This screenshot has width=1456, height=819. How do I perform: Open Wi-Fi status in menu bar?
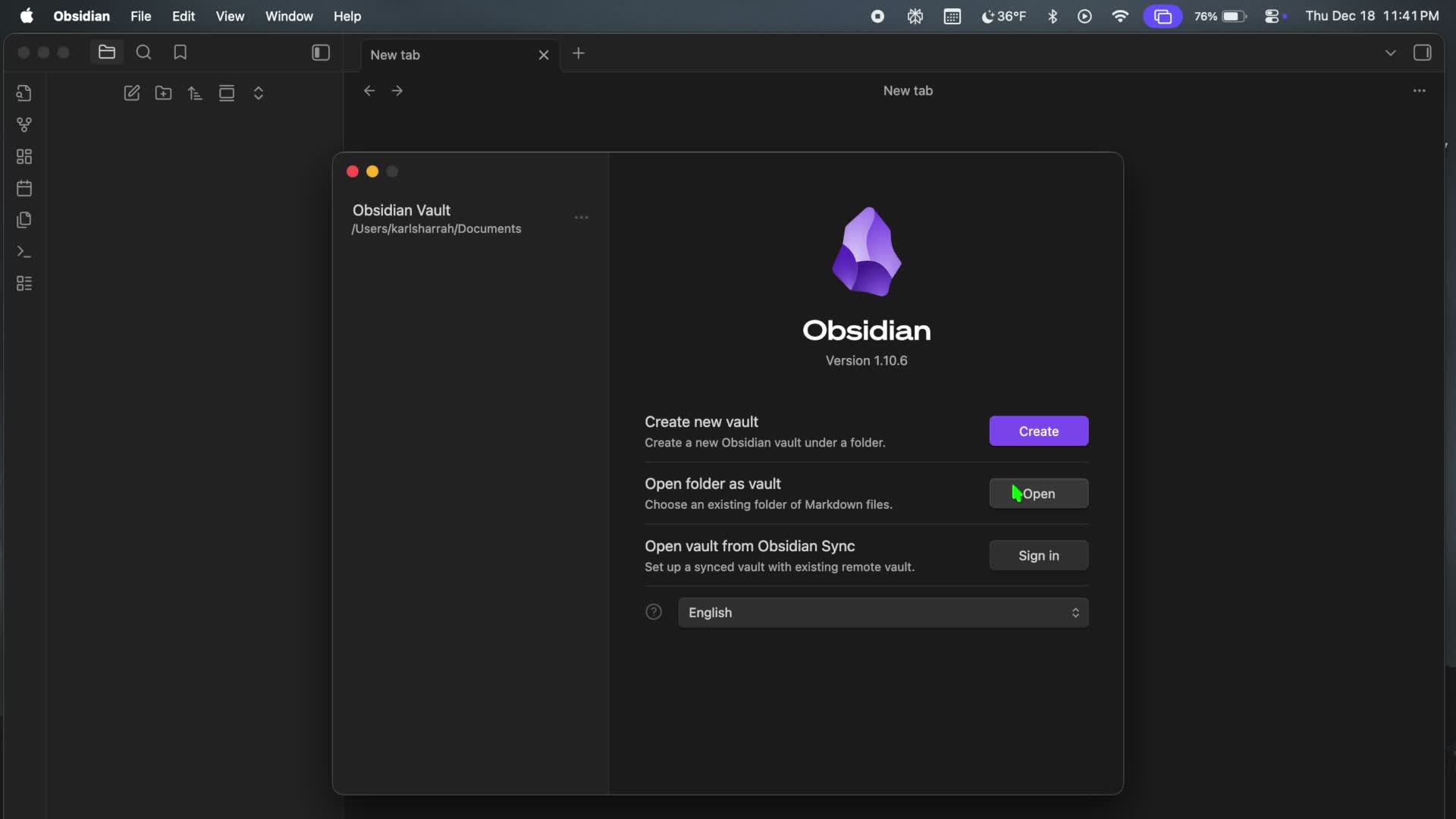1120,16
